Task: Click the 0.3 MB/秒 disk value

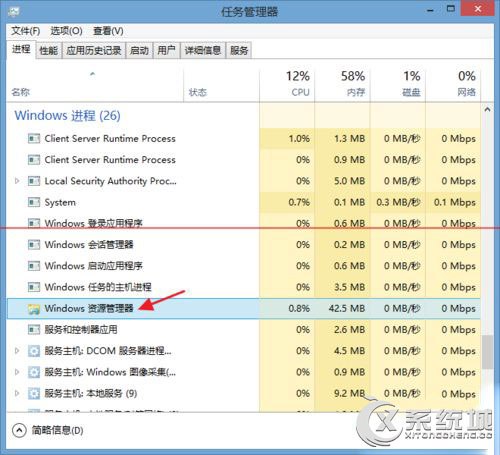Action: point(398,202)
